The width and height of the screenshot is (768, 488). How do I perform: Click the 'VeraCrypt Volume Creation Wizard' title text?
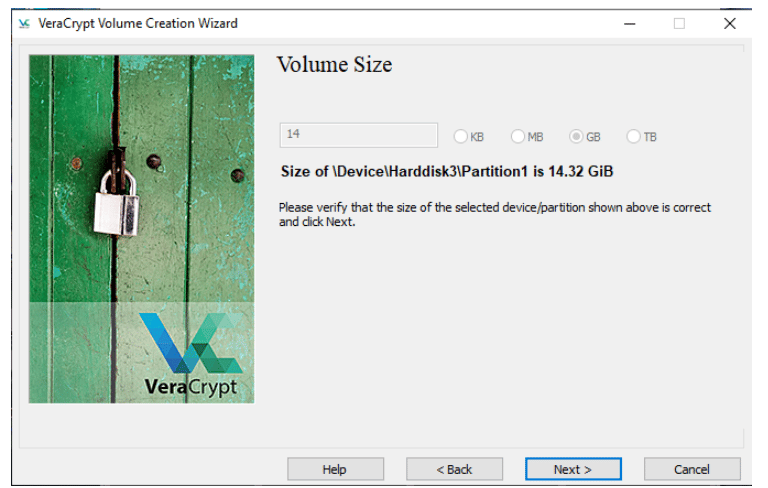pos(138,24)
